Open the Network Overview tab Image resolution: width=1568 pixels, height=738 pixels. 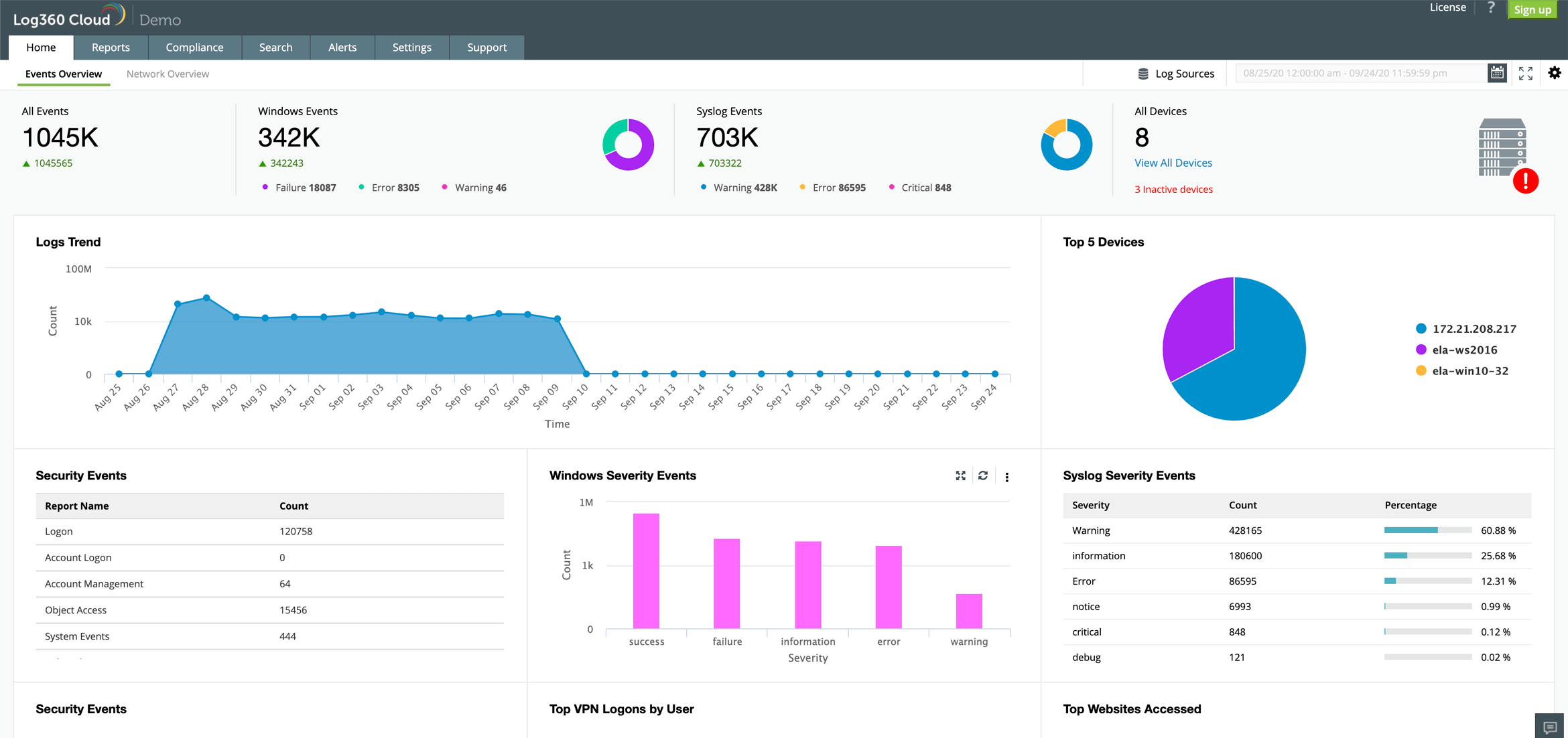167,74
